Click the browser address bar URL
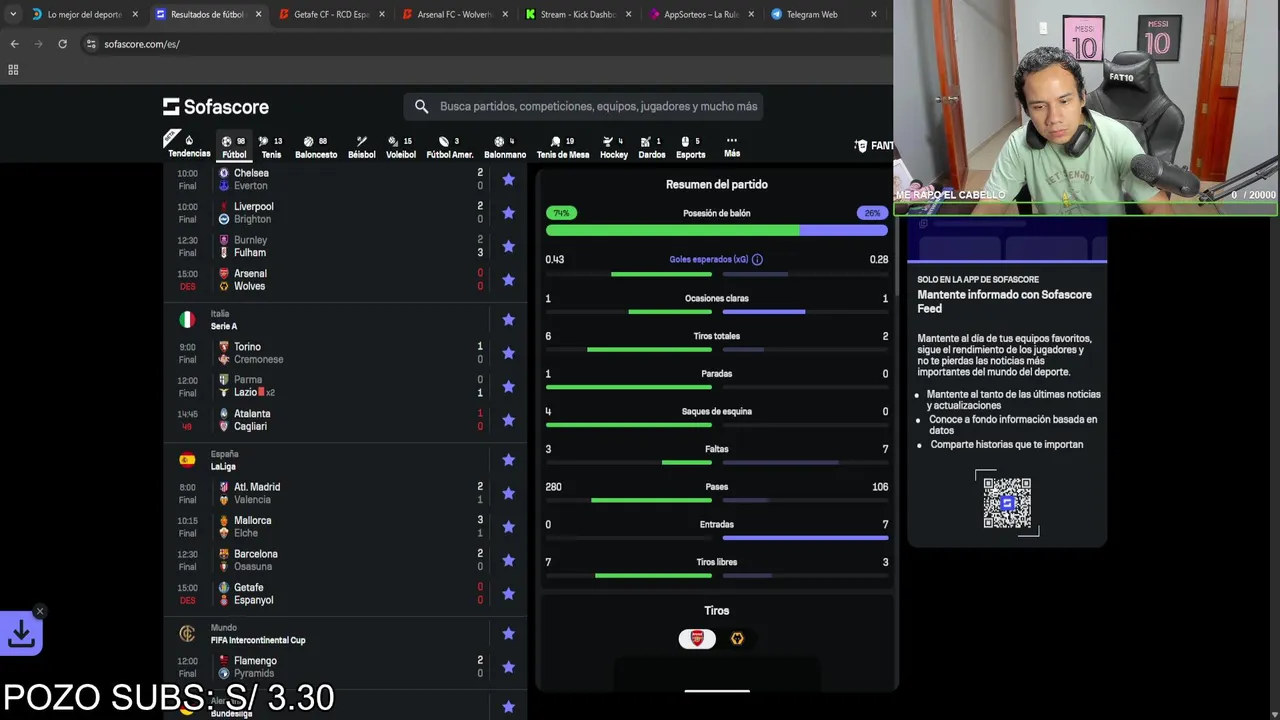 tap(142, 44)
